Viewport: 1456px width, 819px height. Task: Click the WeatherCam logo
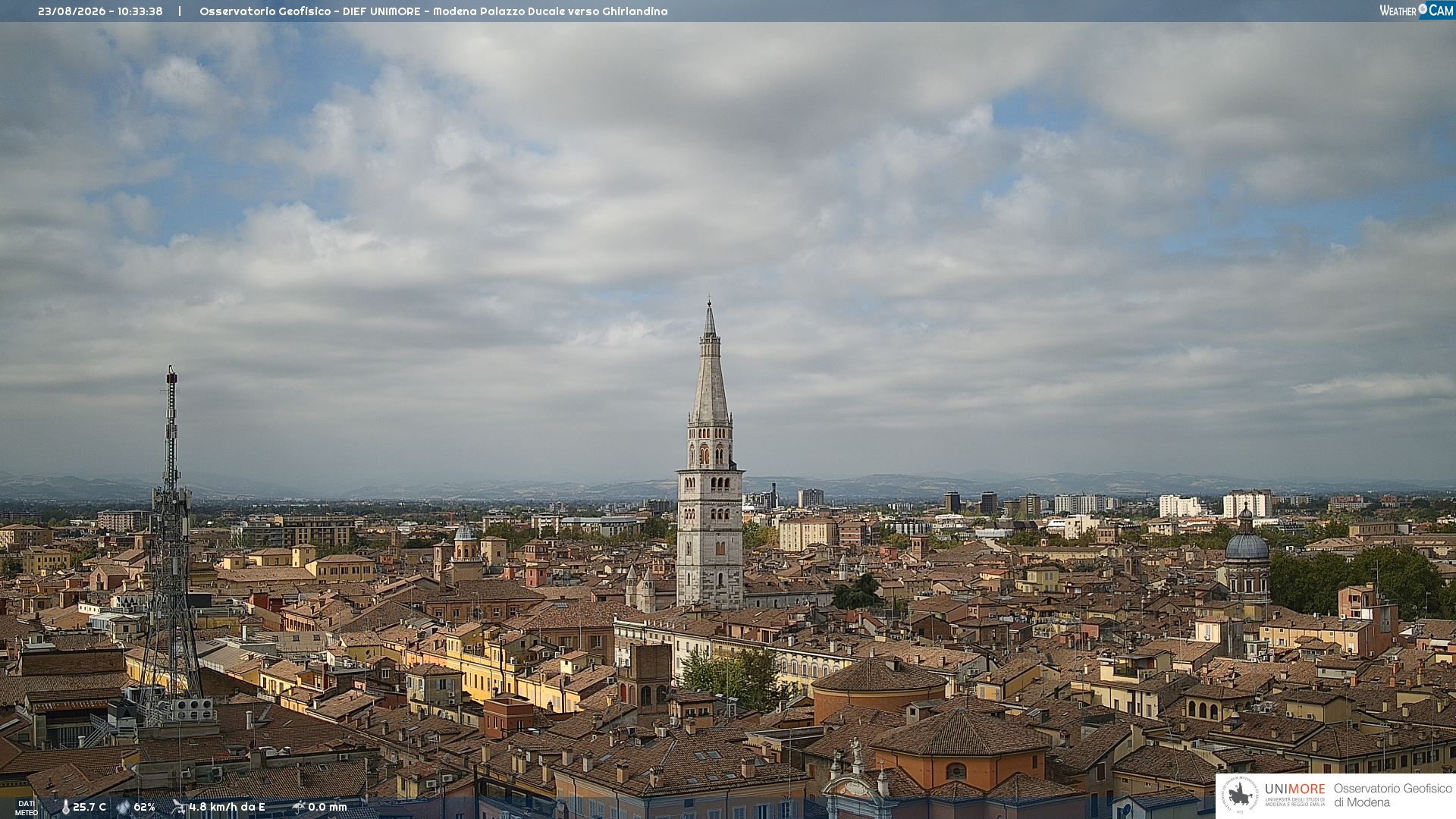pyautogui.click(x=1417, y=11)
